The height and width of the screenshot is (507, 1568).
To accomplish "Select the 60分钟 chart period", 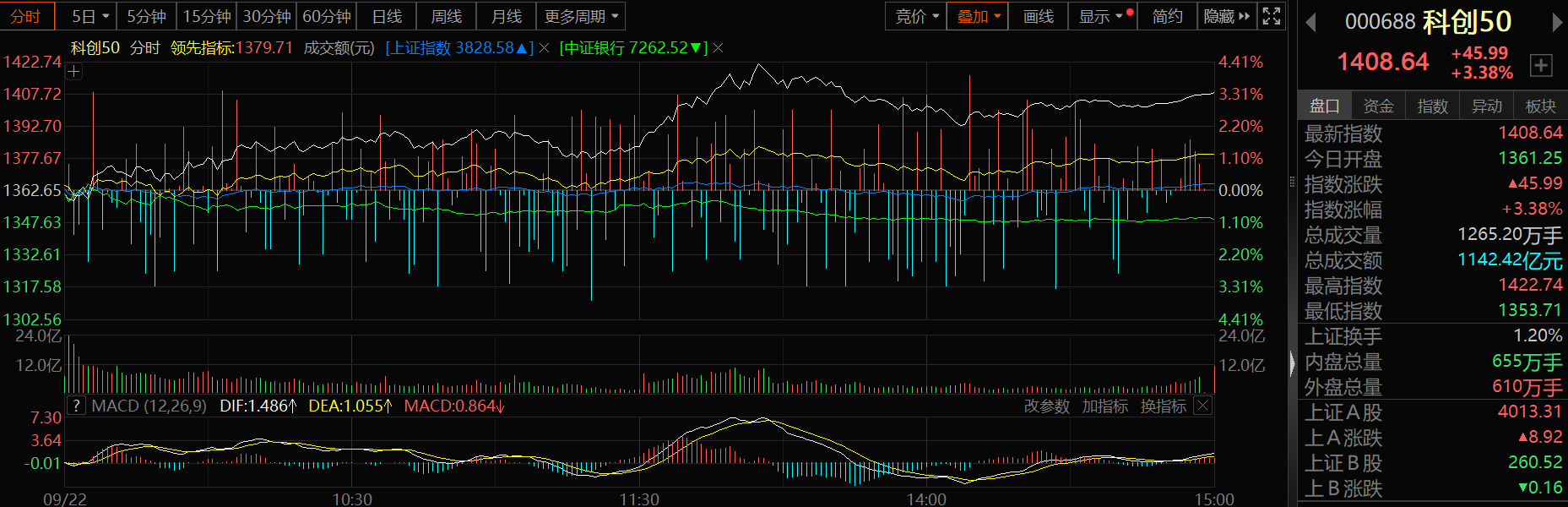I will (x=327, y=16).
